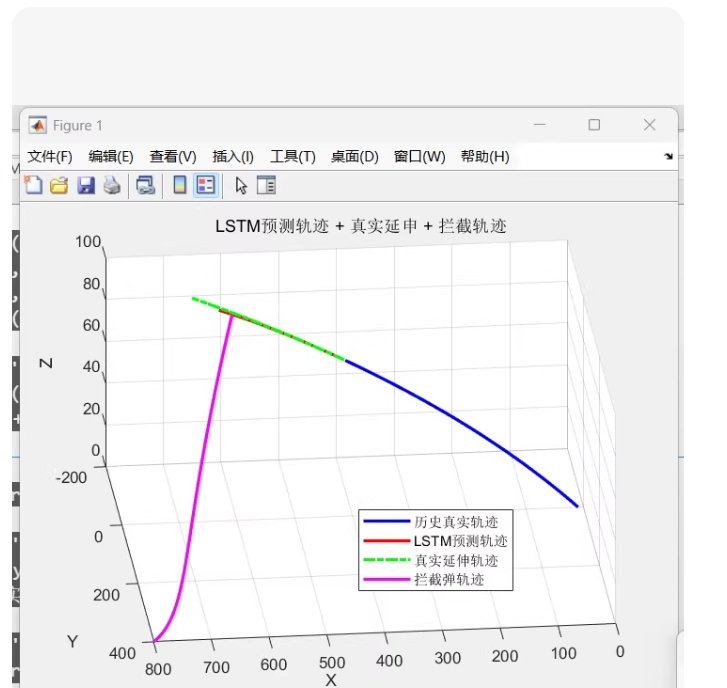The image size is (727, 688).
Task: Select legend entry 历史真实轨迹
Action: click(x=456, y=522)
